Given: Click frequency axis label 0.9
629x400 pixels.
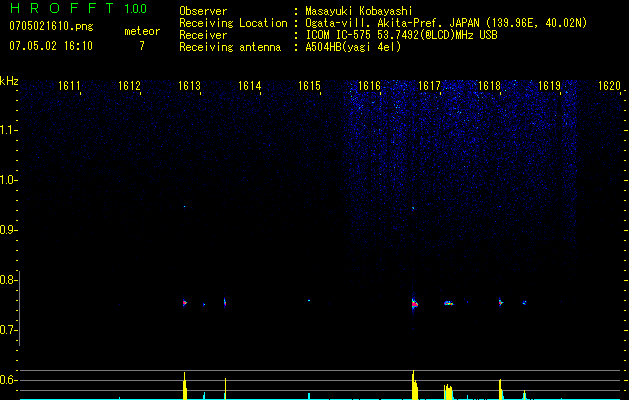Looking at the screenshot, I should click(8, 230).
